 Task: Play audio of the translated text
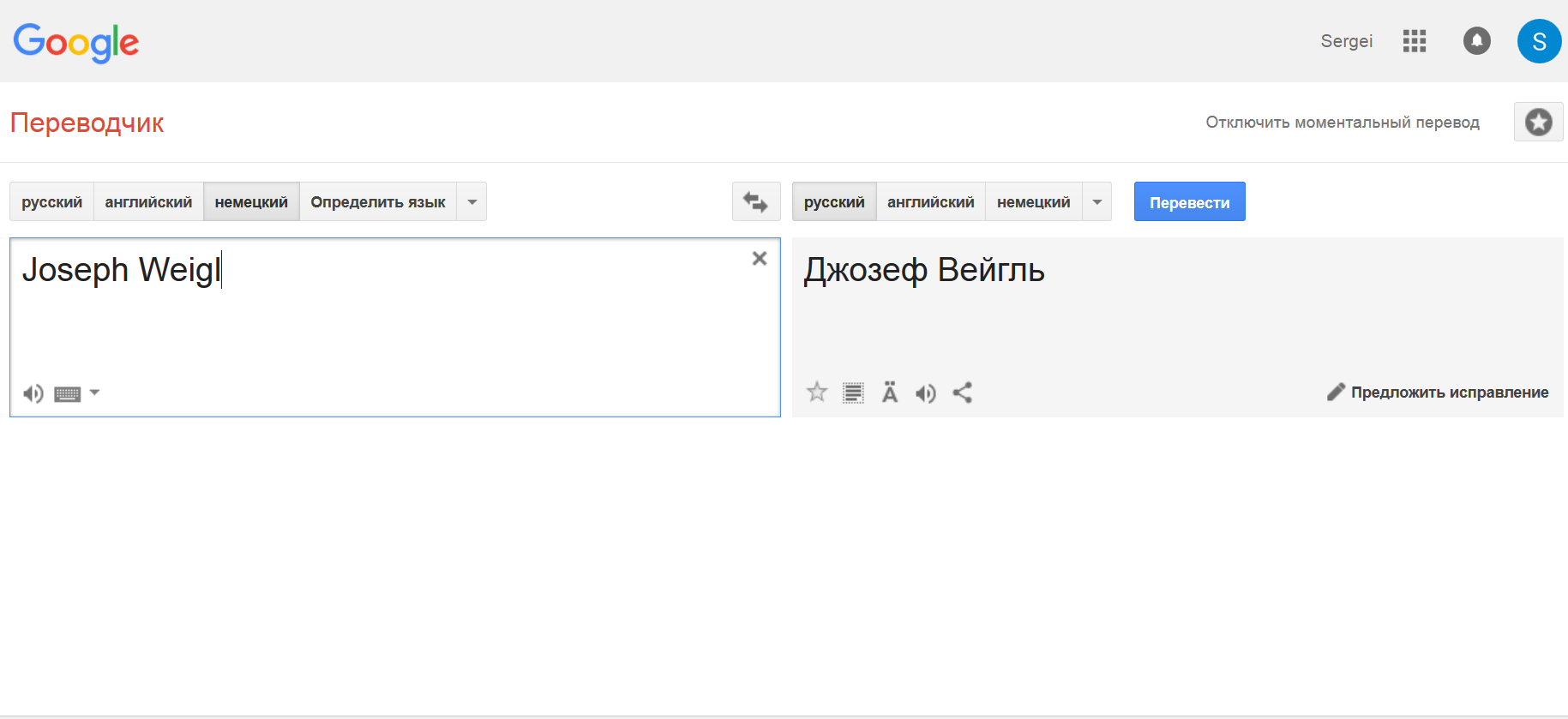pyautogui.click(x=925, y=393)
